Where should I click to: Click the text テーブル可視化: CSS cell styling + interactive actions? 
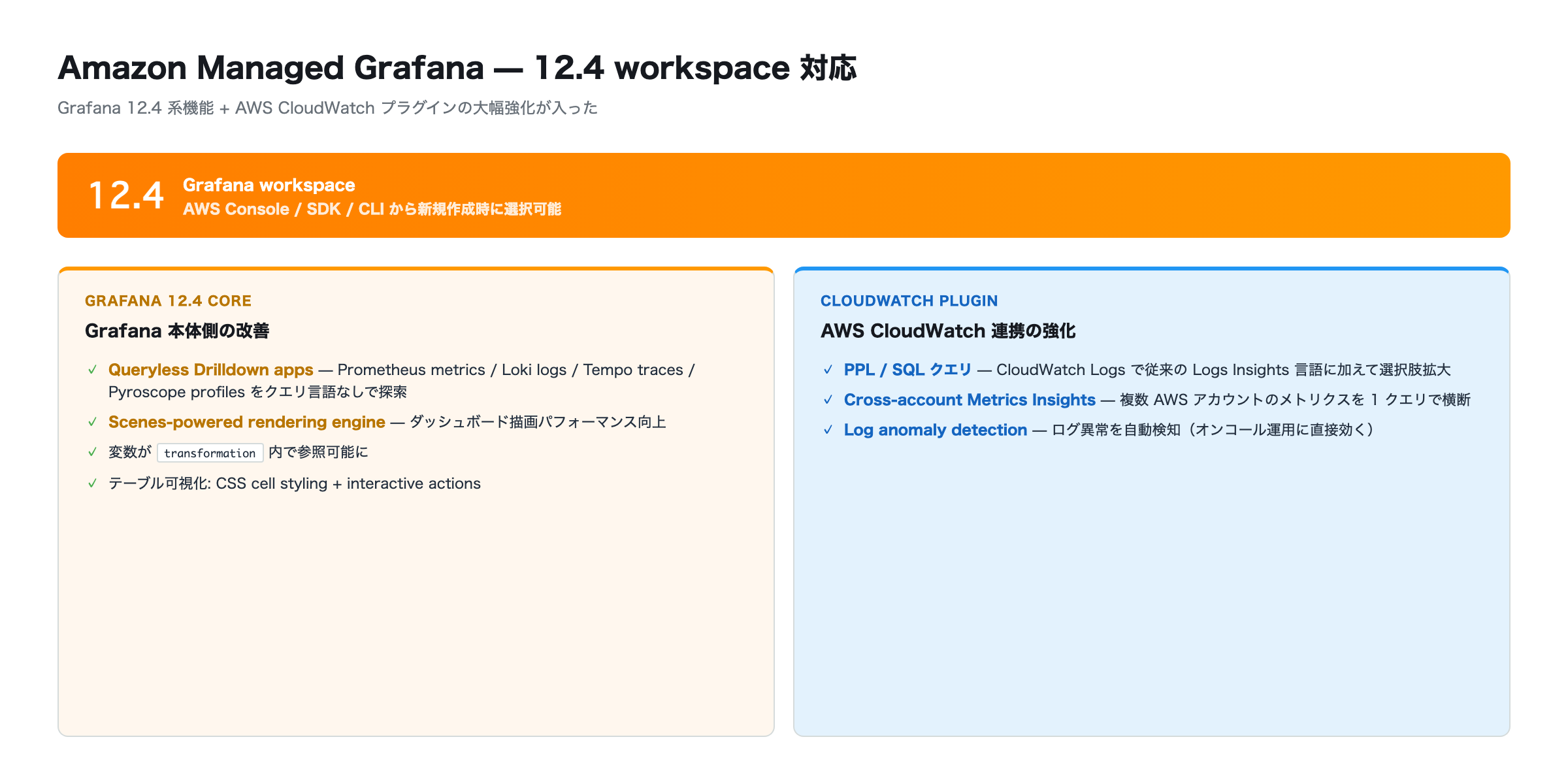[x=295, y=483]
